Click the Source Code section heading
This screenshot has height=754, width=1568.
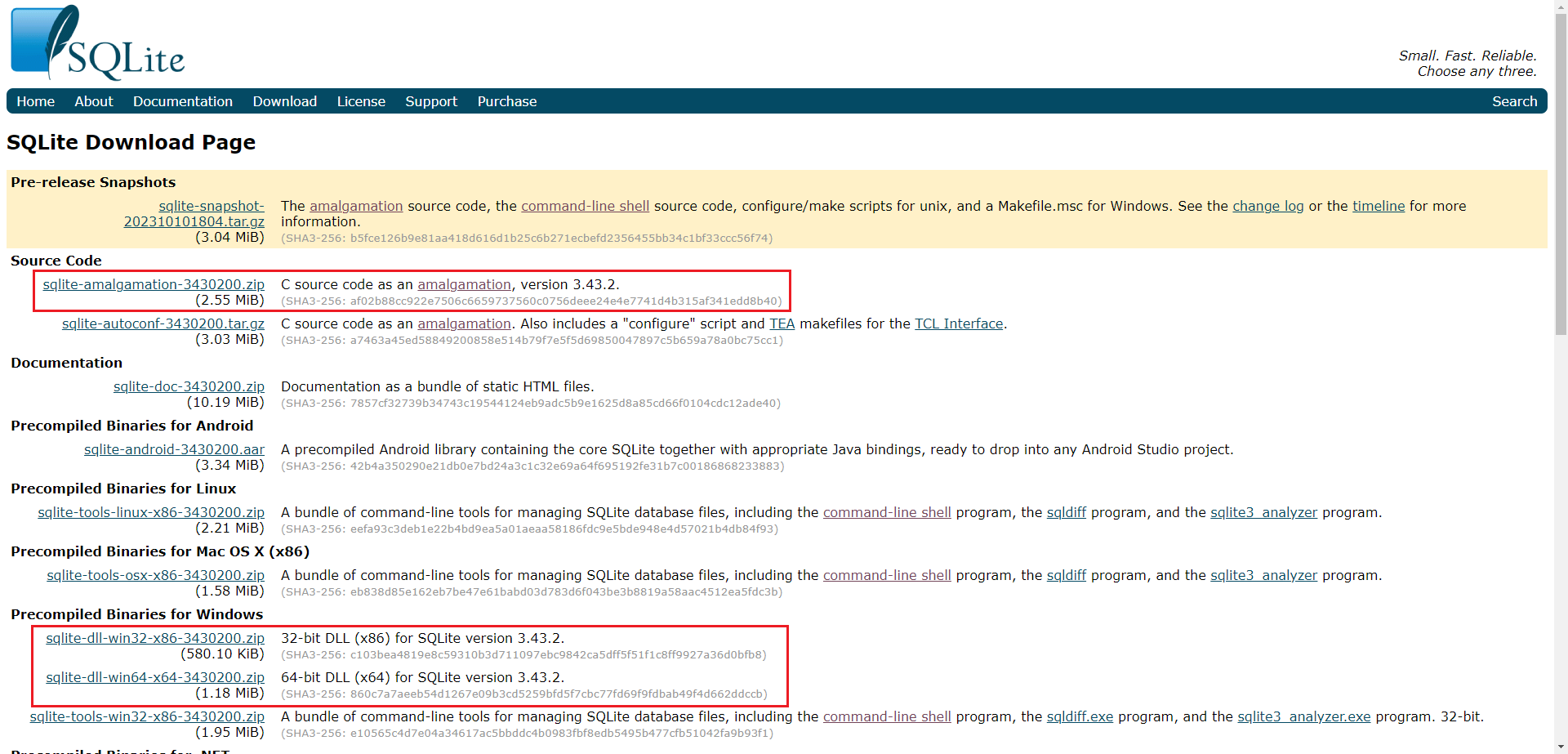tap(56, 261)
